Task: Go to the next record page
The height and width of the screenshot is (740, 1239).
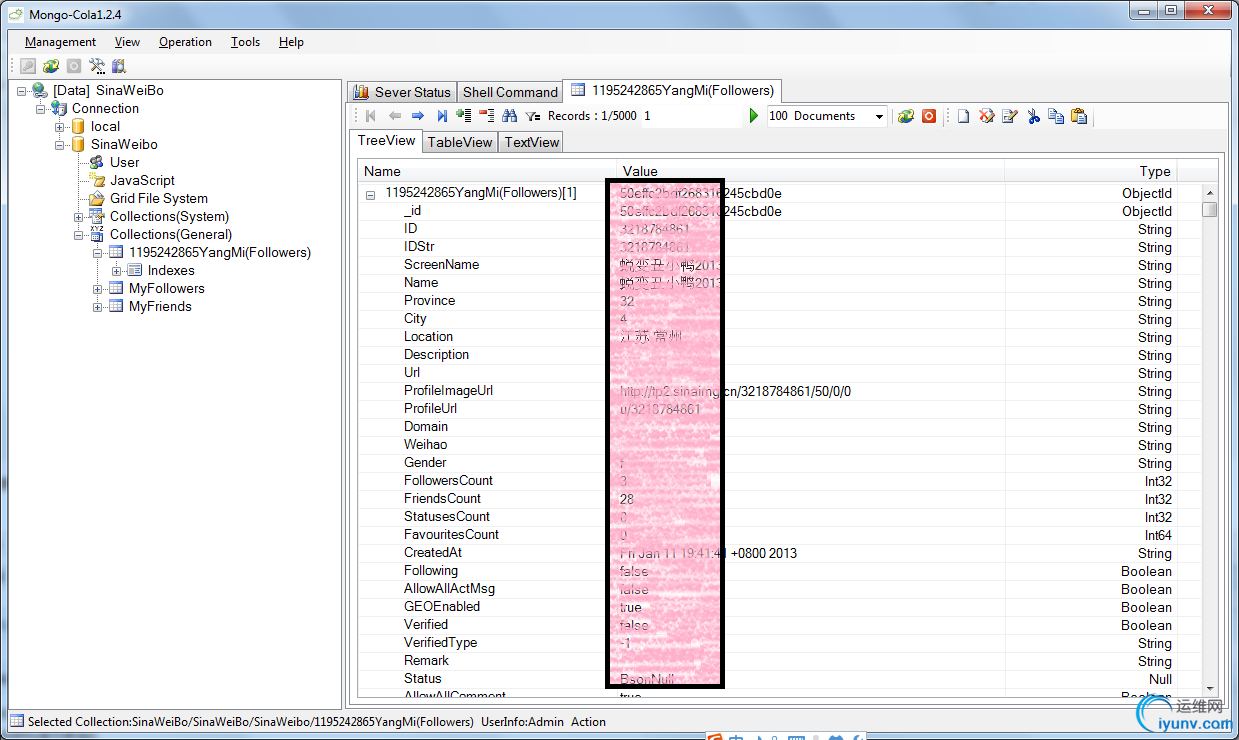Action: pyautogui.click(x=418, y=116)
